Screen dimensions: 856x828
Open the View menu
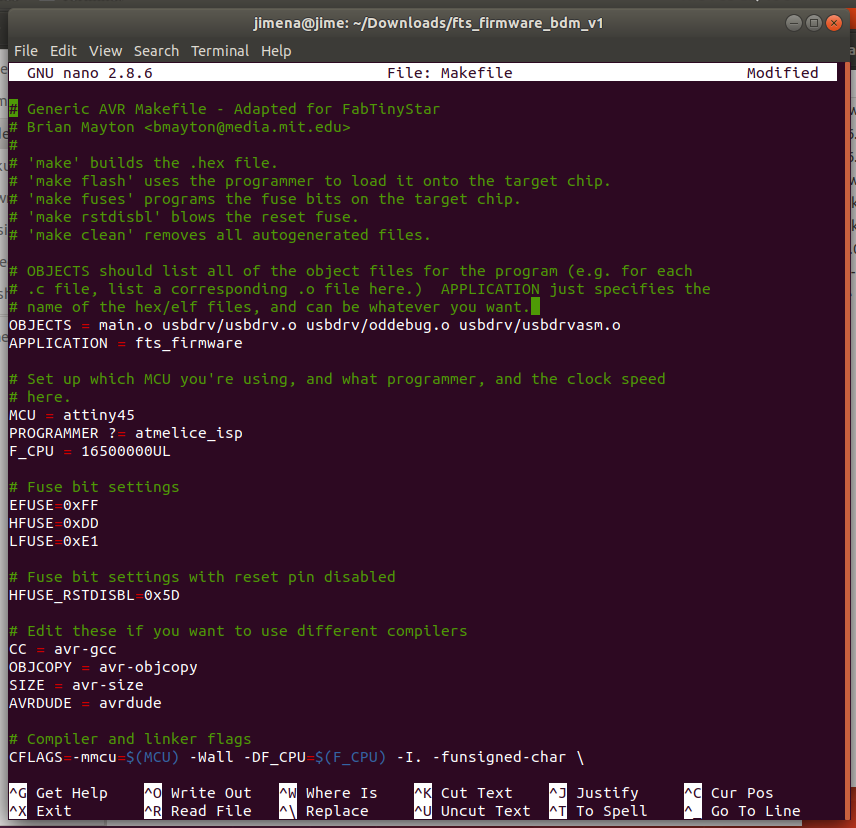[105, 51]
